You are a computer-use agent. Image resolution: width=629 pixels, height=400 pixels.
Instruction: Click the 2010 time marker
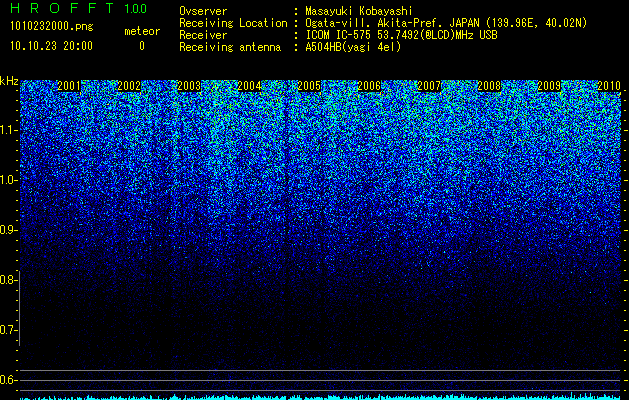coord(609,86)
